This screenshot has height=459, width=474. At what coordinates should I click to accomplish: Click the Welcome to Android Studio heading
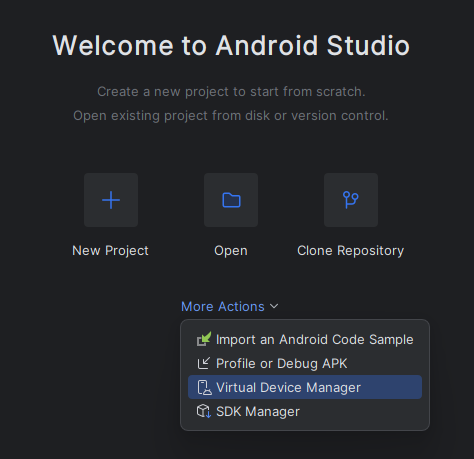[x=231, y=45]
